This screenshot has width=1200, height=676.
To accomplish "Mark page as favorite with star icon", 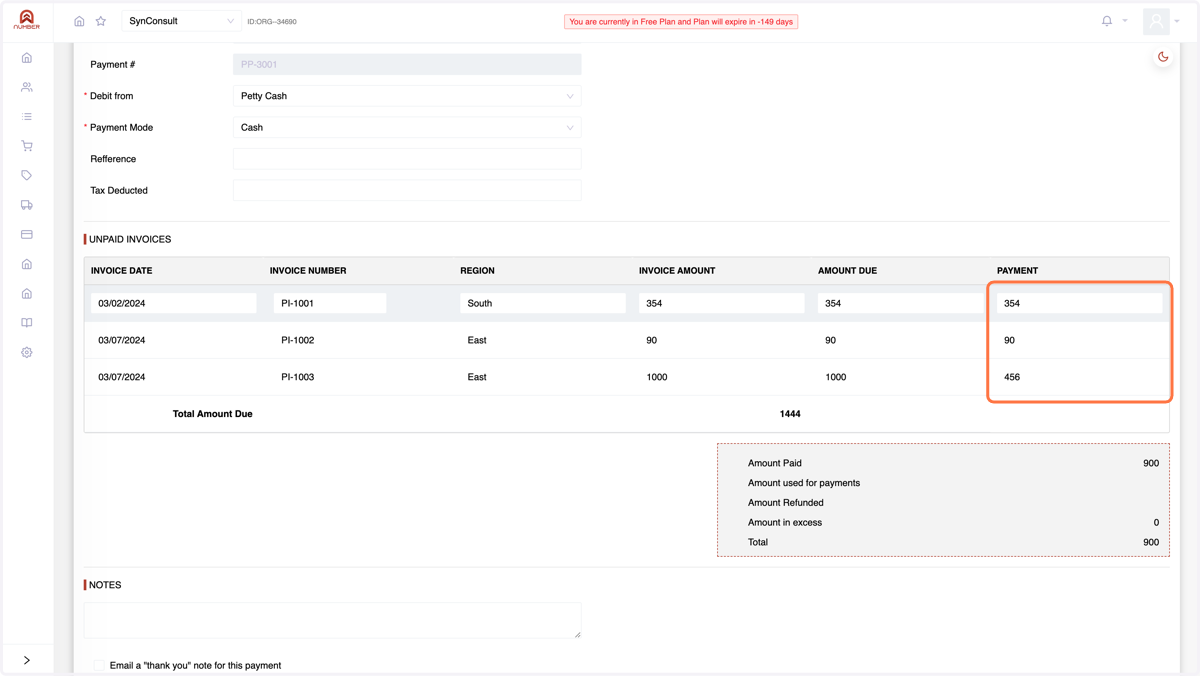I will (x=101, y=21).
